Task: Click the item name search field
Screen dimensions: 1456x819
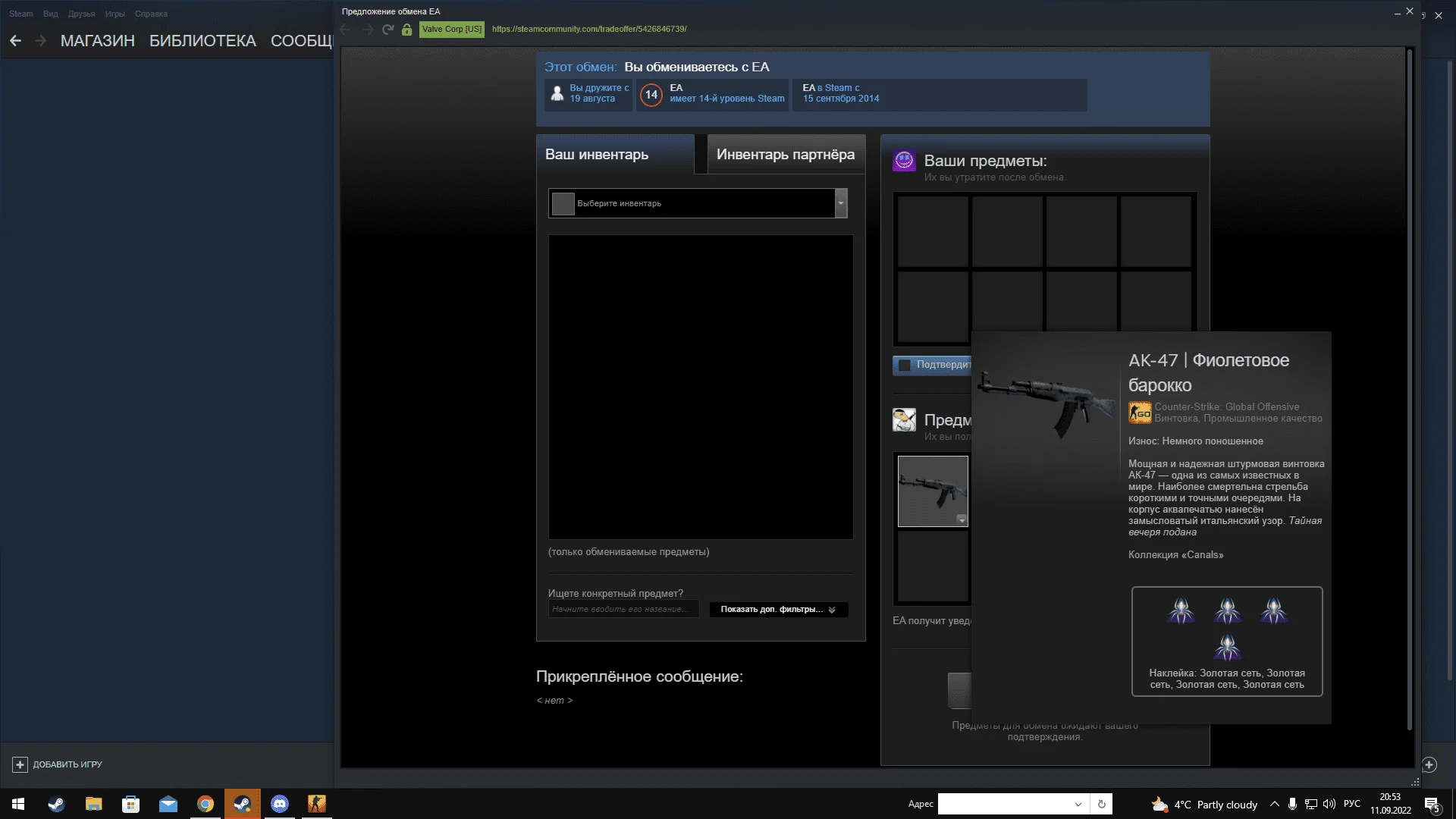Action: [622, 610]
